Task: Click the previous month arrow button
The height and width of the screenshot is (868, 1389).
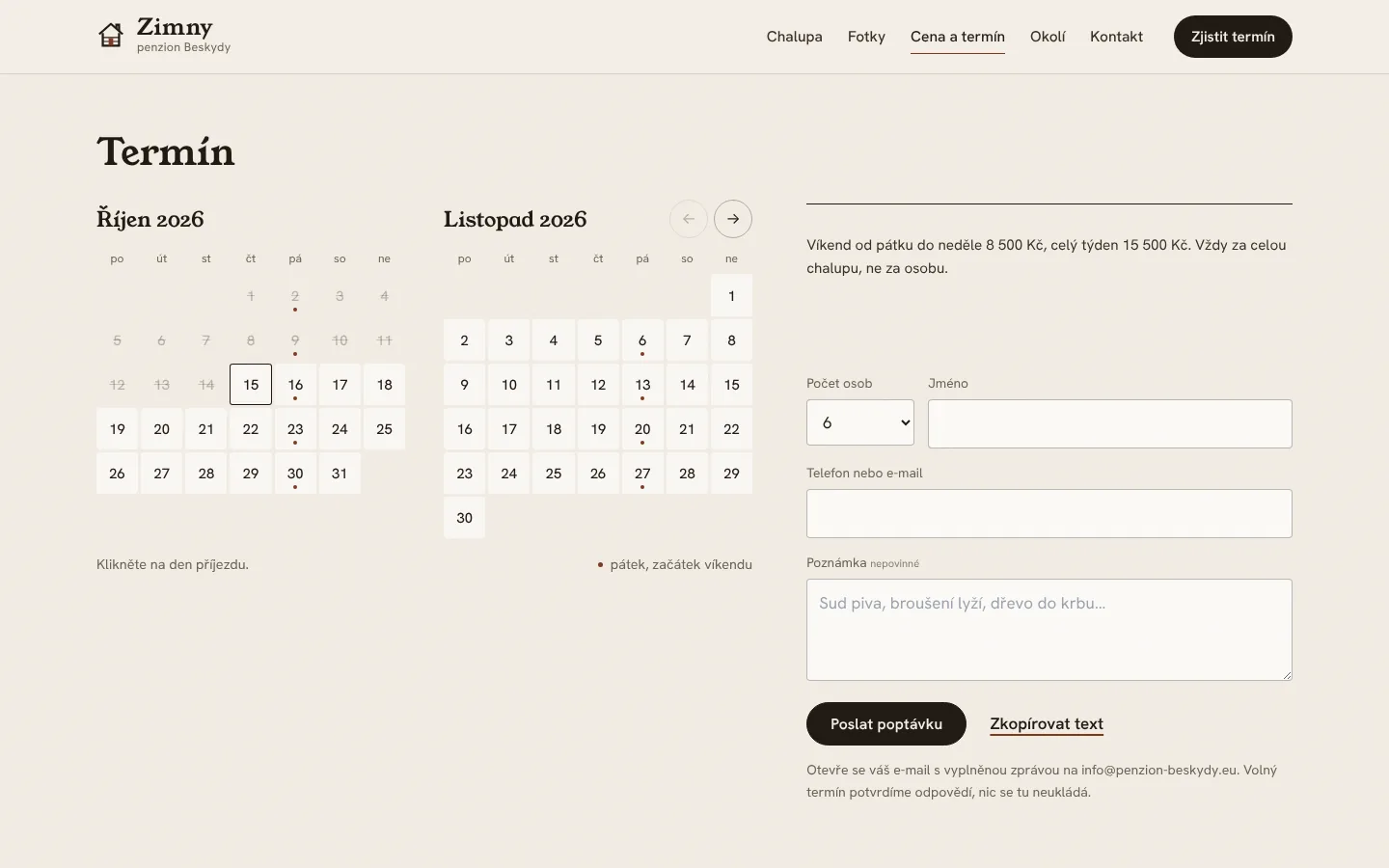Action: (x=689, y=219)
